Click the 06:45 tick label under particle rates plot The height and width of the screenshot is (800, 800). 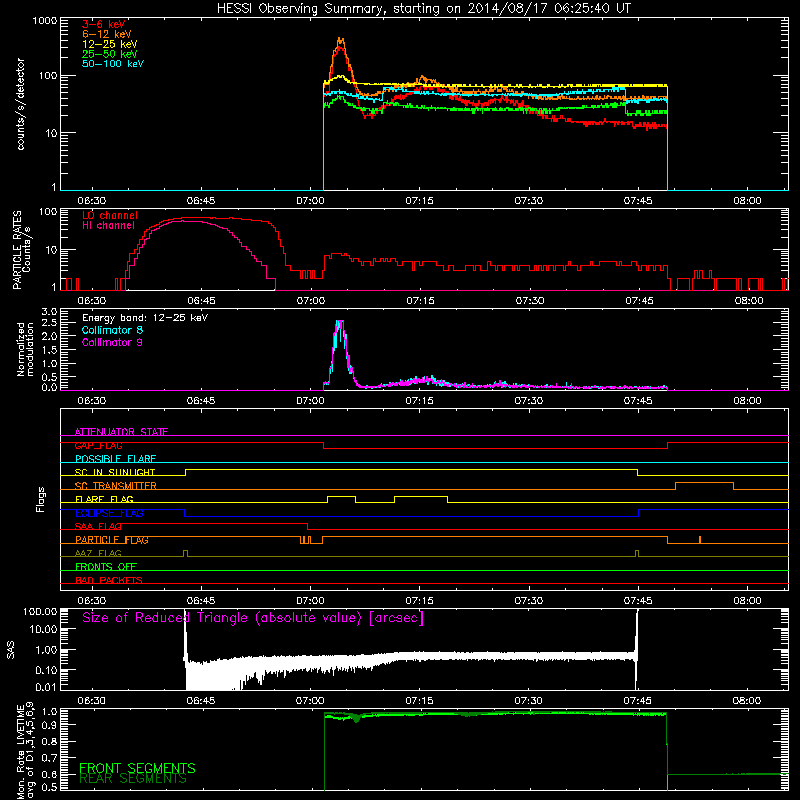click(201, 301)
